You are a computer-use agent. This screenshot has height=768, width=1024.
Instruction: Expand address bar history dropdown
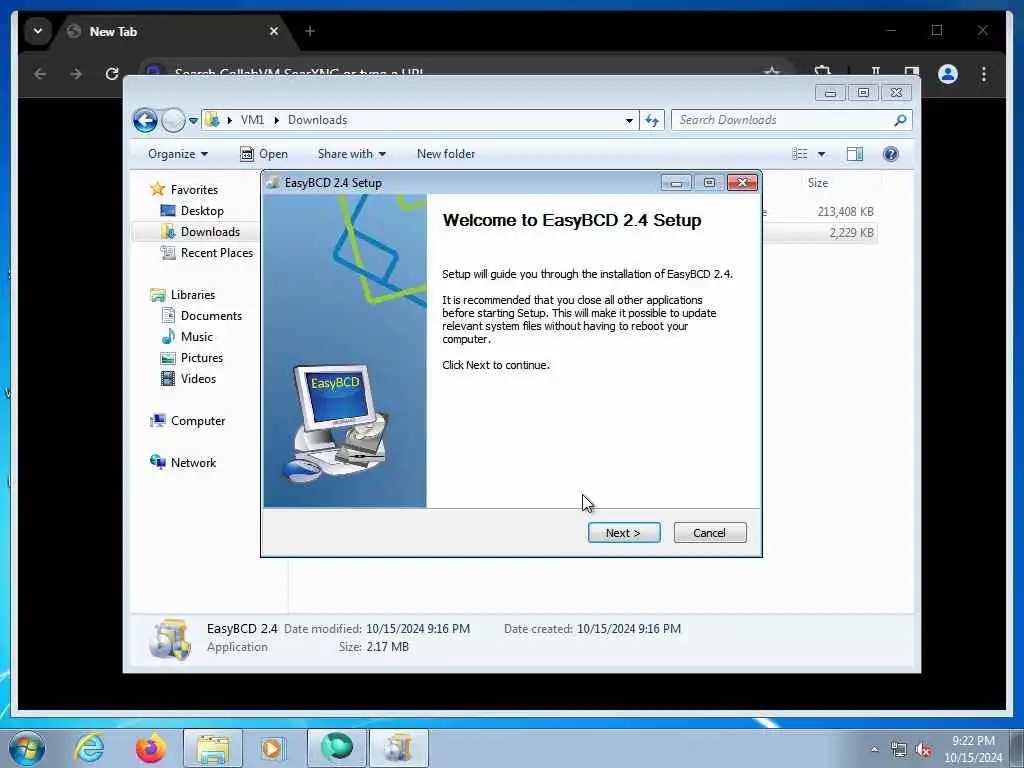click(x=629, y=120)
